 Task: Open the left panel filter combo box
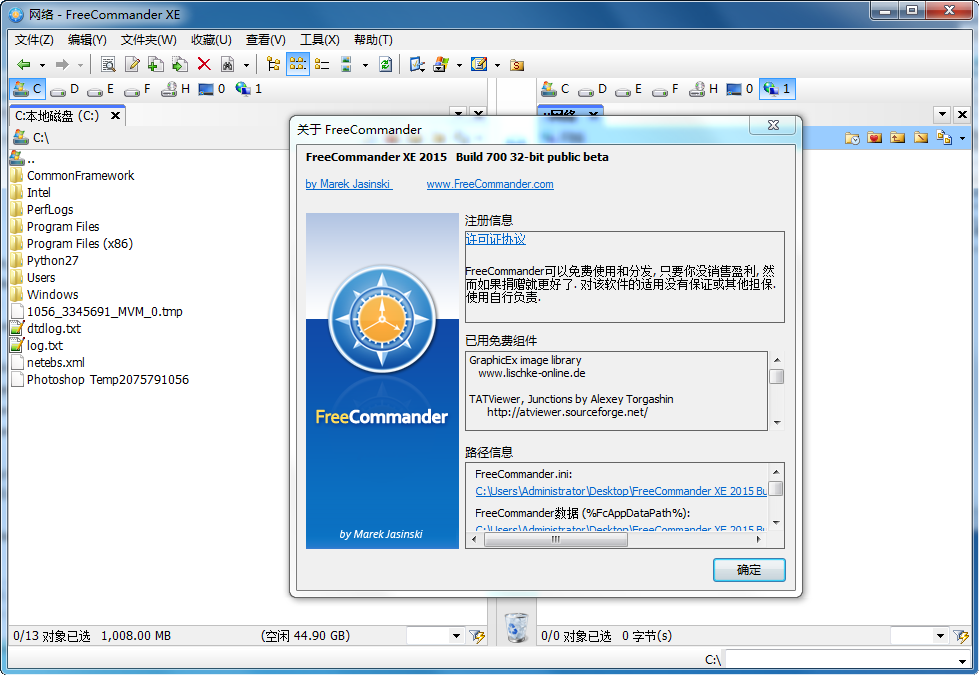435,636
